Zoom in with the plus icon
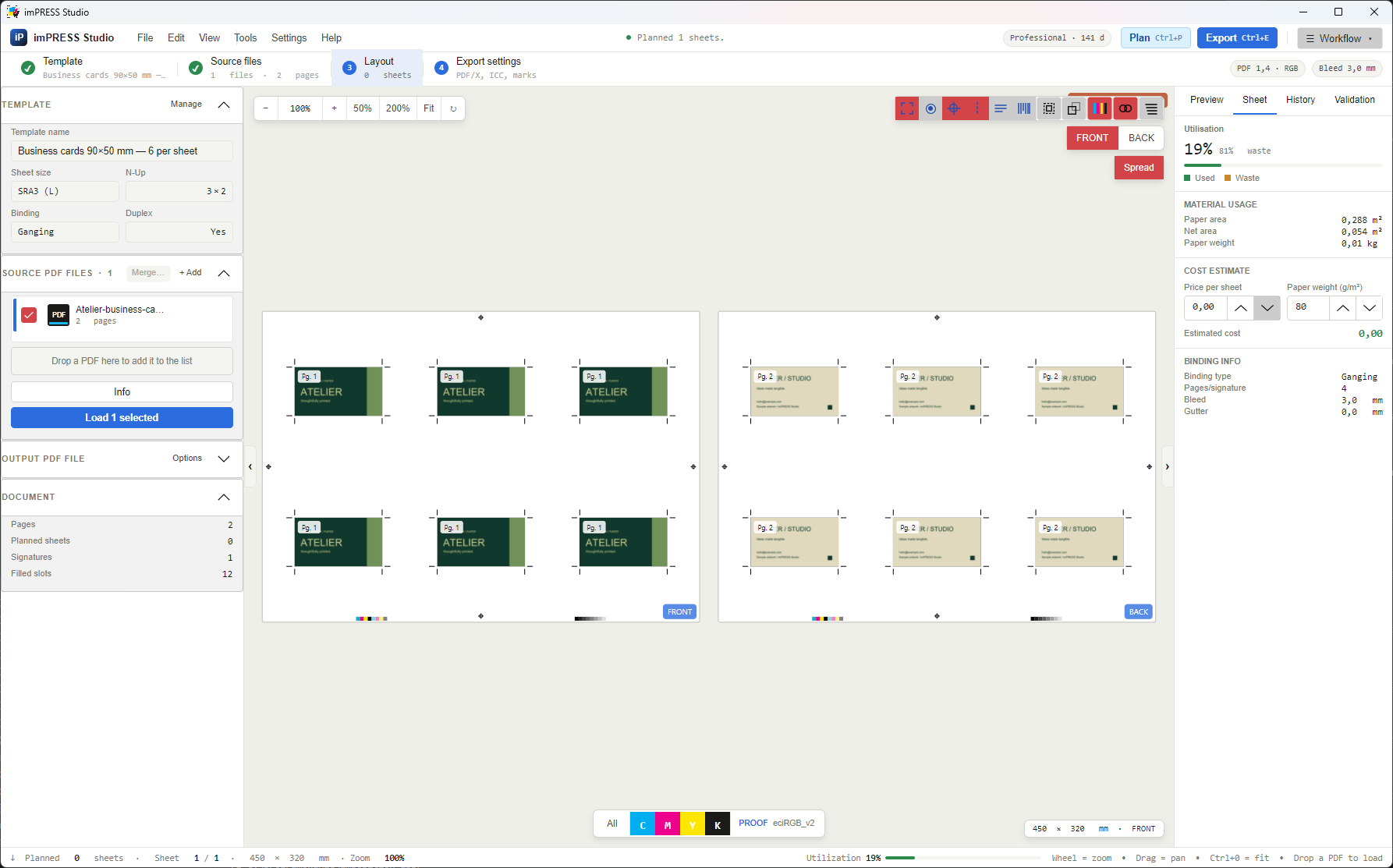Image resolution: width=1393 pixels, height=868 pixels. pyautogui.click(x=335, y=108)
